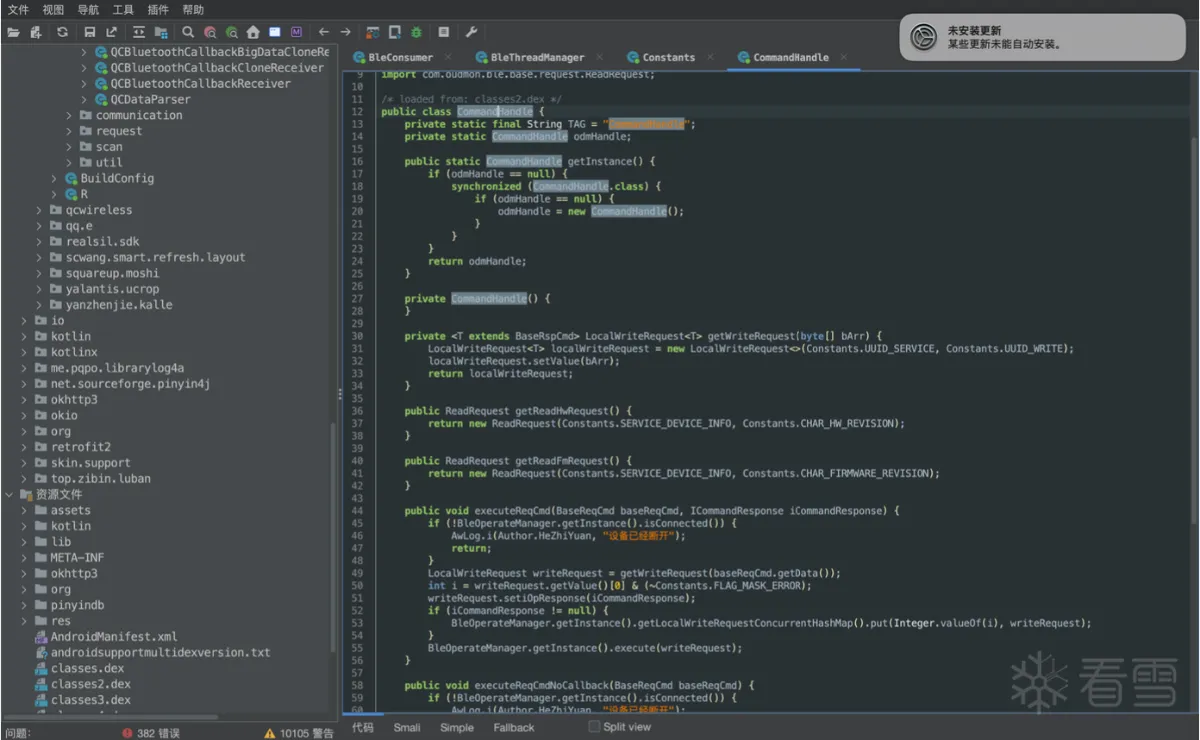Open AndroidManifest.xml in the tree
This screenshot has height=740, width=1200.
click(113, 636)
